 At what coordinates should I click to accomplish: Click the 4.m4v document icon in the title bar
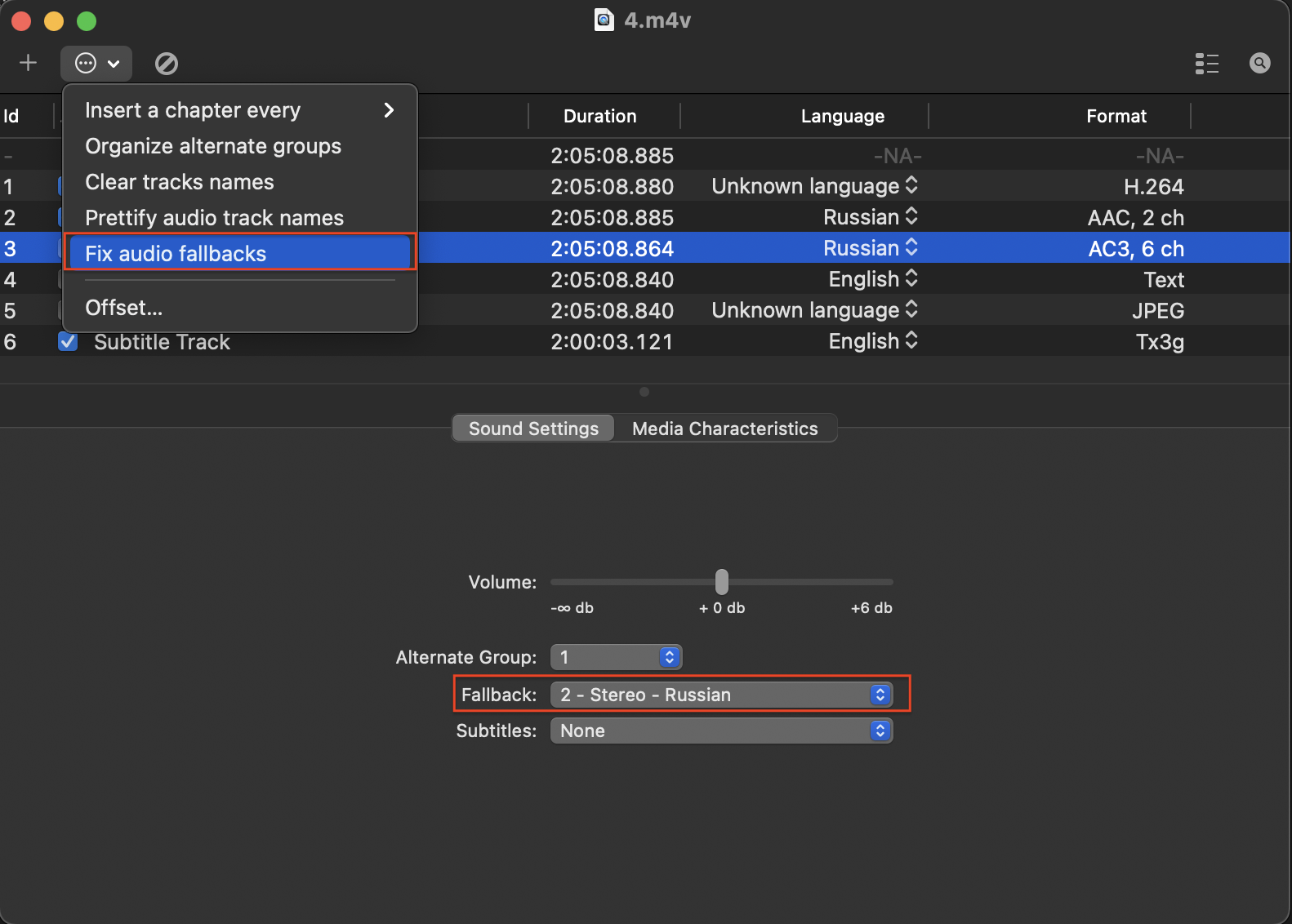coord(604,20)
